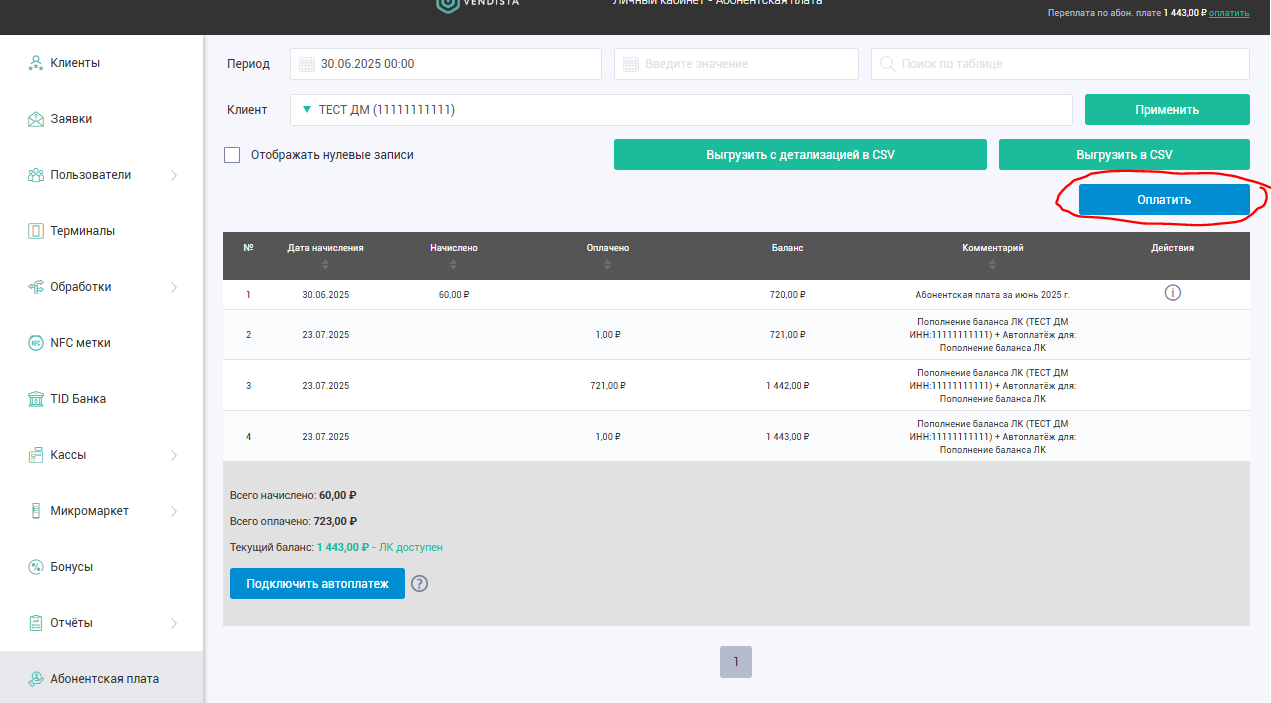Expand the Микромаркет submenu chevron

tap(174, 511)
